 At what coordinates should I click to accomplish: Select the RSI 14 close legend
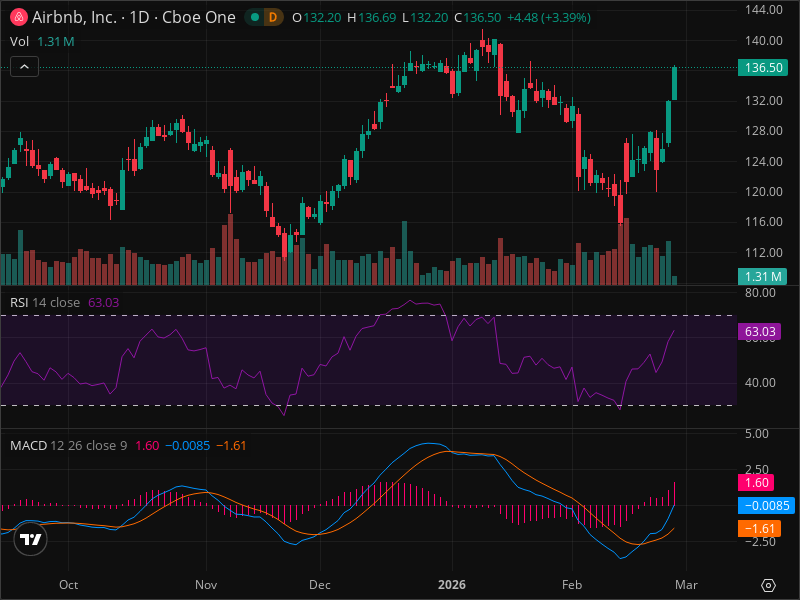(45, 303)
